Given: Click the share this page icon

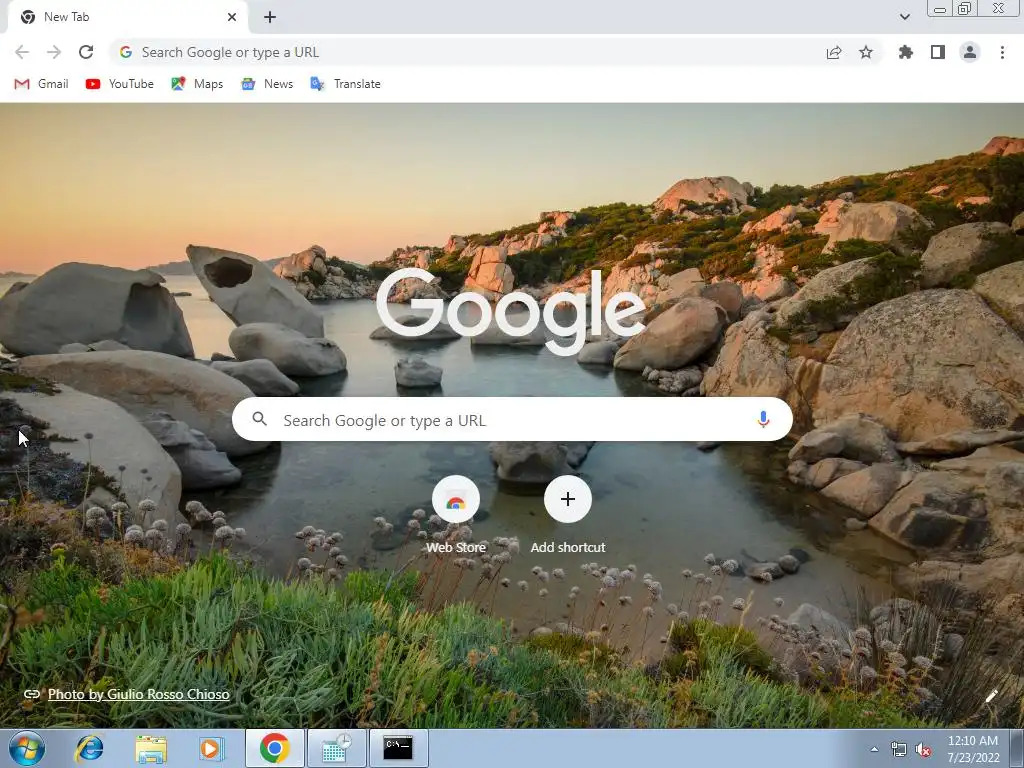Looking at the screenshot, I should (x=834, y=52).
